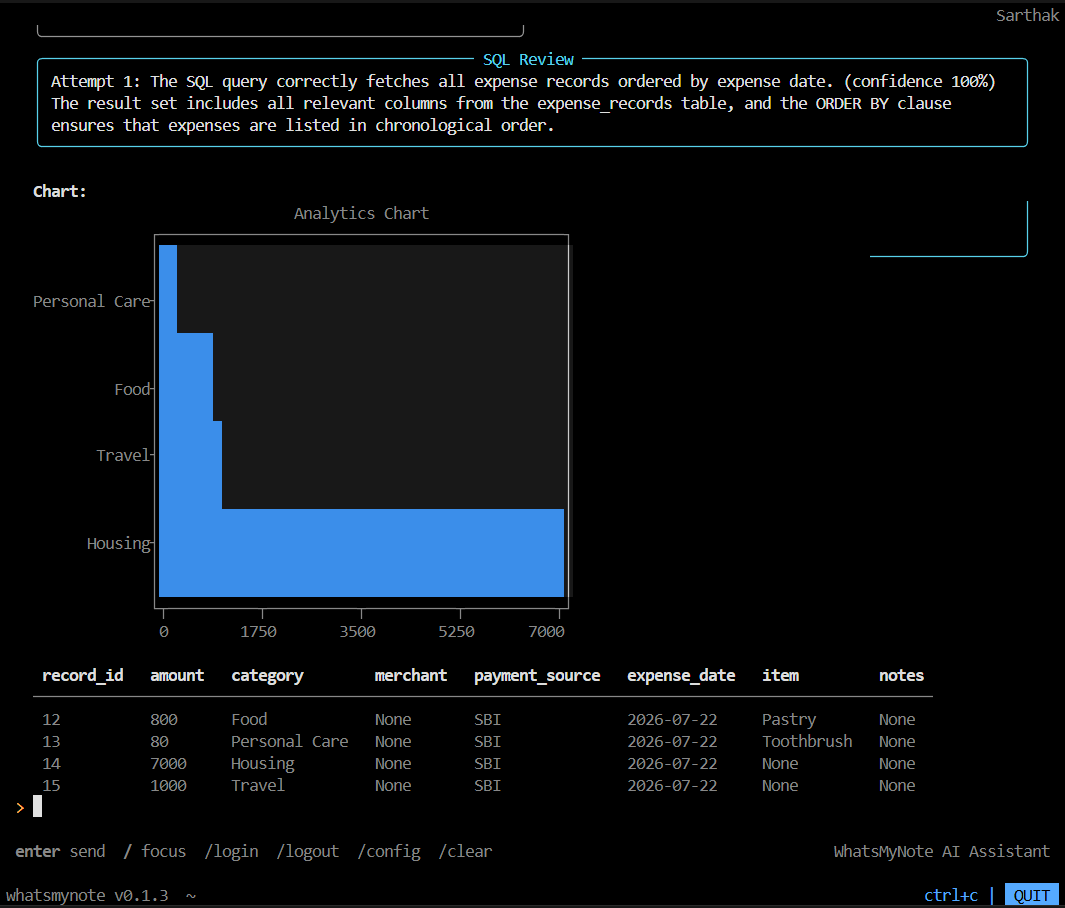Screen dimensions: 1065x908
Task: Click the 5250 x-axis tick label
Action: click(456, 632)
